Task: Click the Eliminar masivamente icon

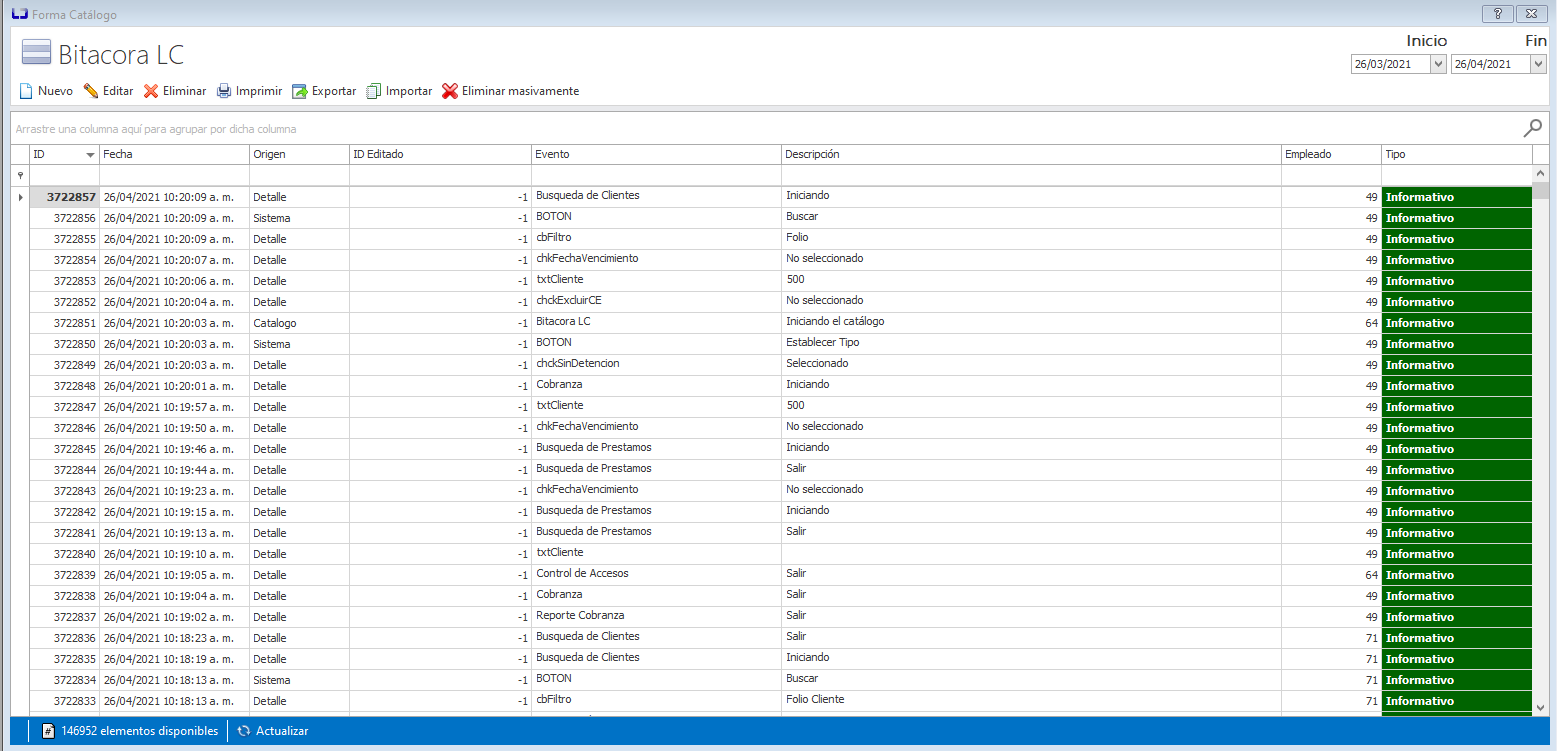Action: [450, 91]
